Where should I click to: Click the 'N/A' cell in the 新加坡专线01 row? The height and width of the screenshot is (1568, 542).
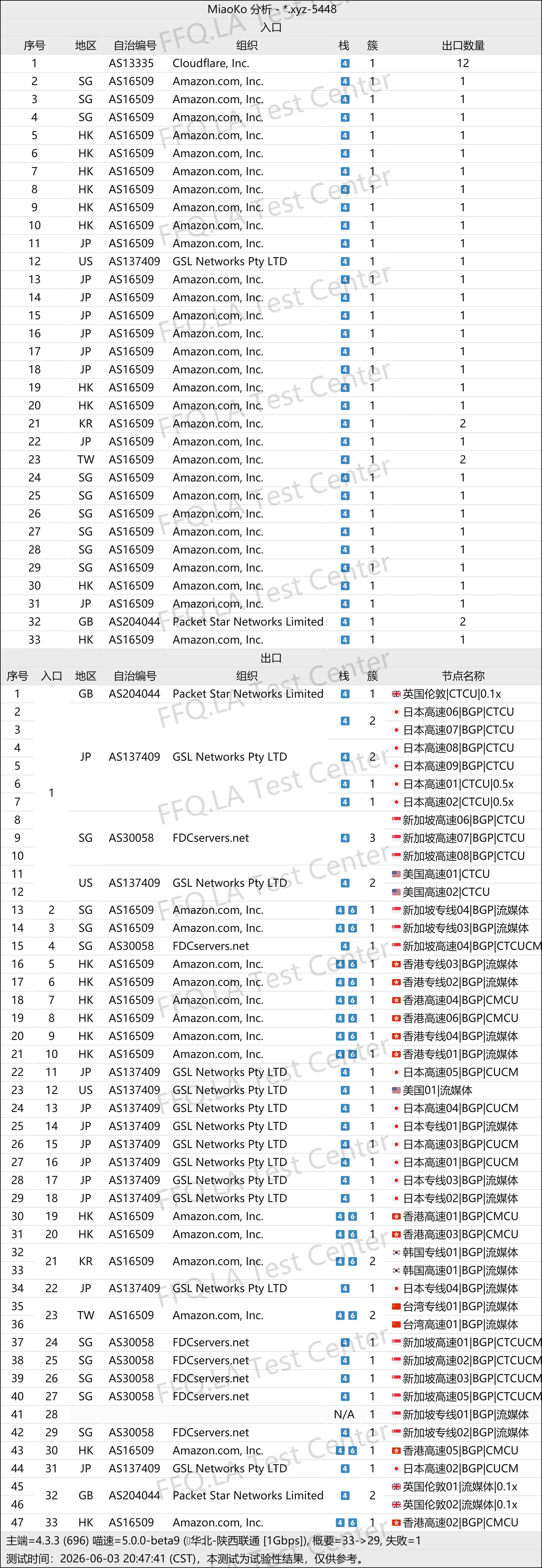tap(344, 1415)
